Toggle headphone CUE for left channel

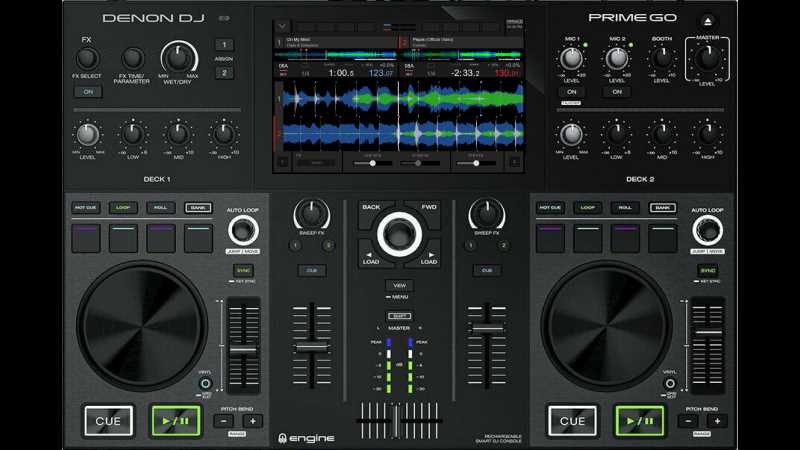coord(312,270)
